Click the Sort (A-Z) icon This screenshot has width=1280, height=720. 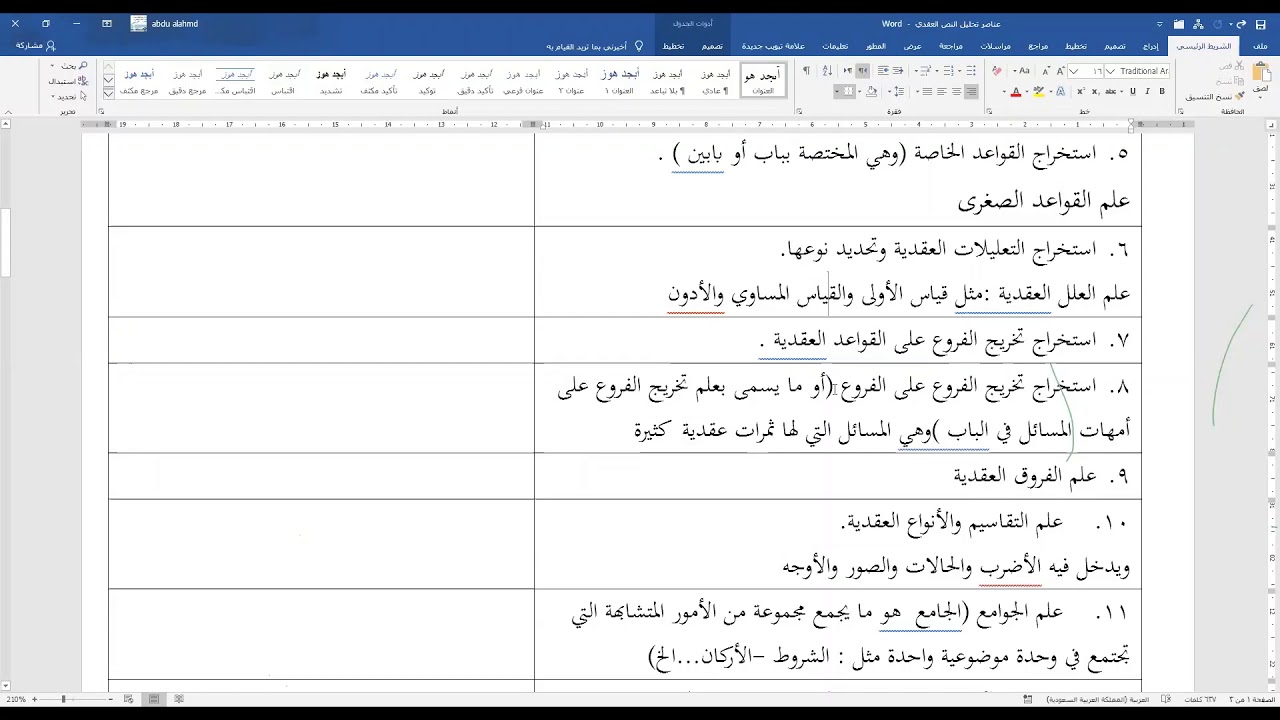point(827,71)
